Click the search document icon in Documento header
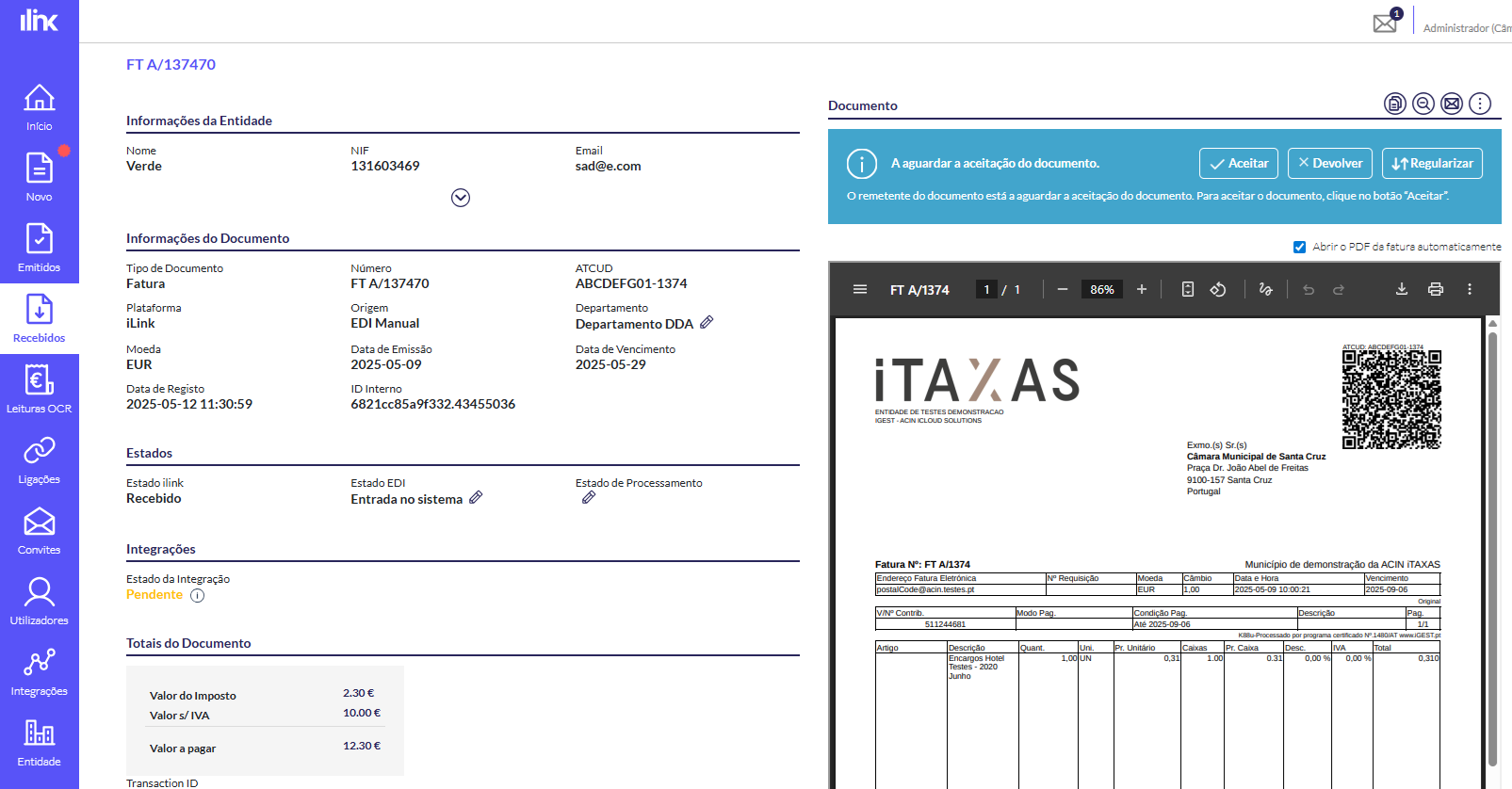 click(x=1423, y=104)
